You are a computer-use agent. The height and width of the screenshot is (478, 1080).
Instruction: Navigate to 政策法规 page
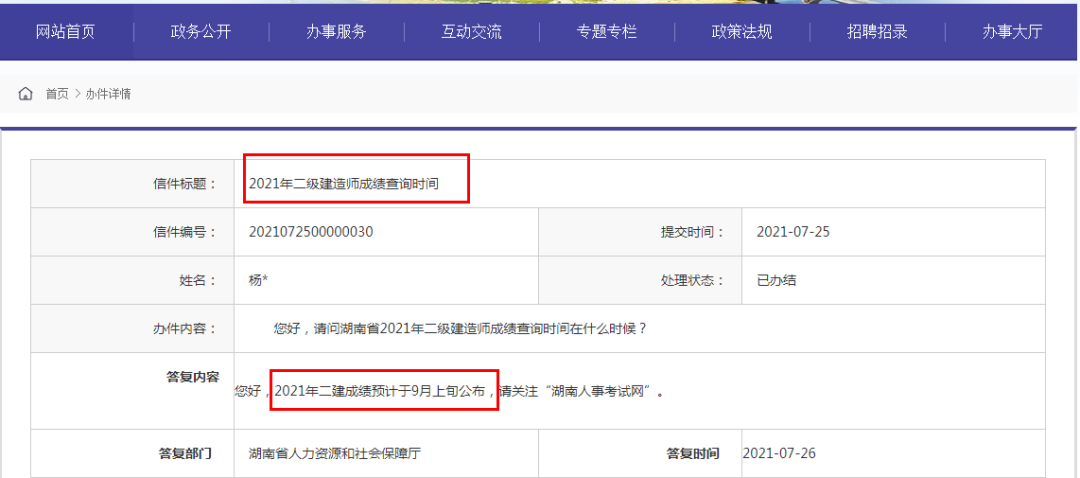tap(742, 31)
